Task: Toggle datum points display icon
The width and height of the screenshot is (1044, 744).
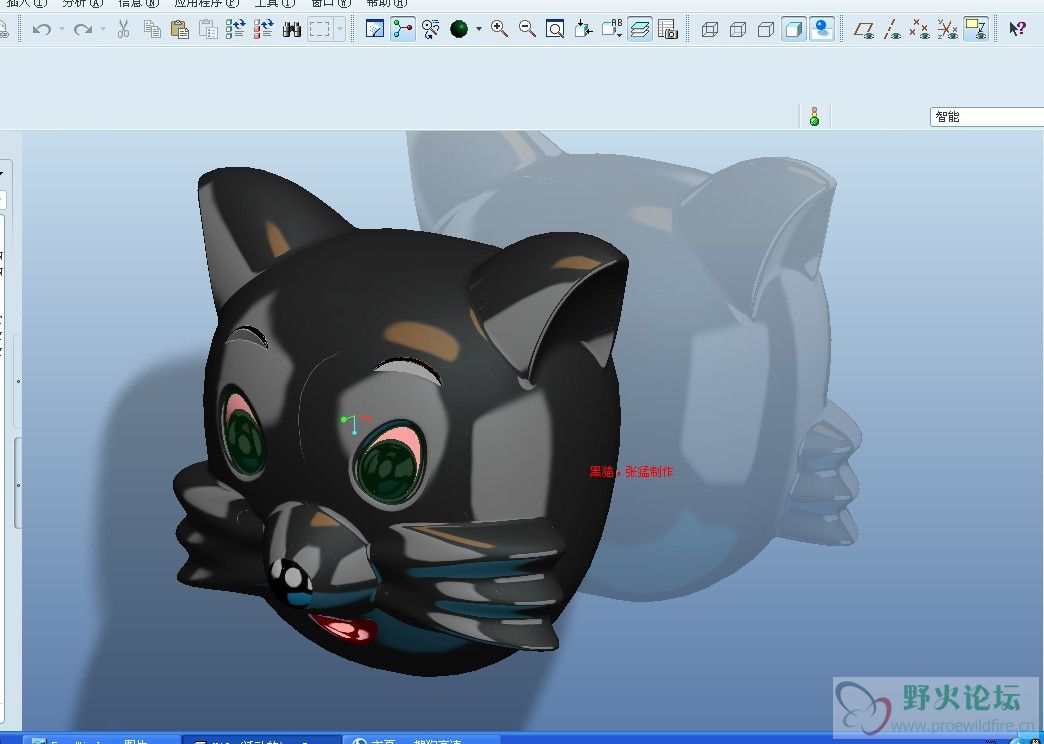Action: click(920, 29)
